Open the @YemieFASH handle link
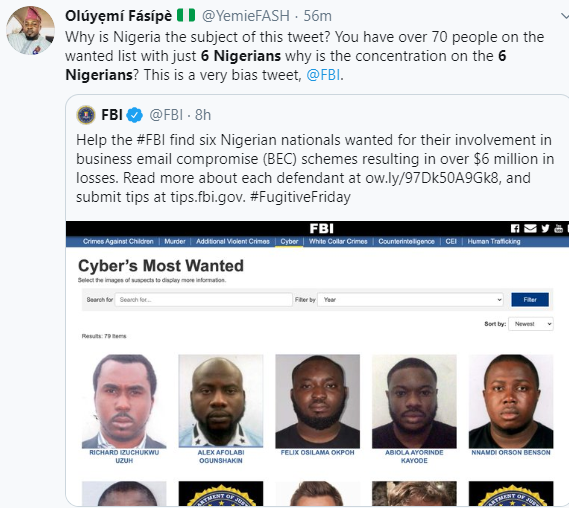Image resolution: width=569 pixels, height=508 pixels. click(x=246, y=16)
